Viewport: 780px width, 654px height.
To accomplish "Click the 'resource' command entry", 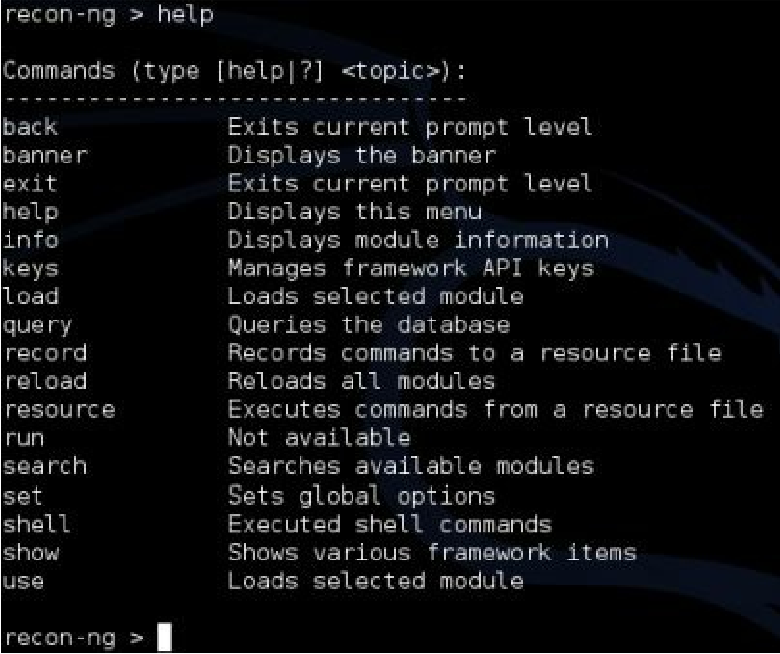I will [60, 410].
